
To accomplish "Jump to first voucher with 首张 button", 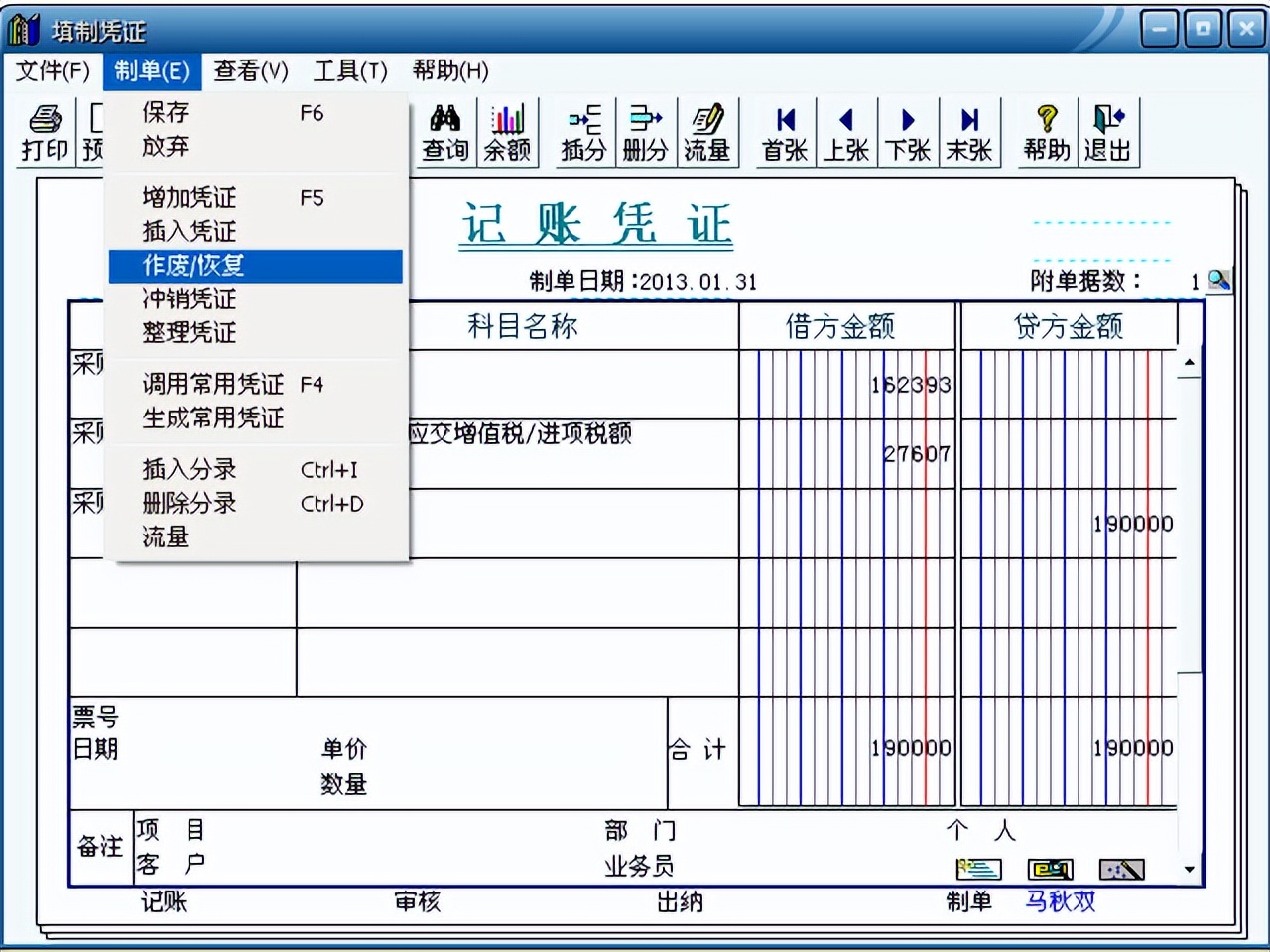I will click(784, 132).
